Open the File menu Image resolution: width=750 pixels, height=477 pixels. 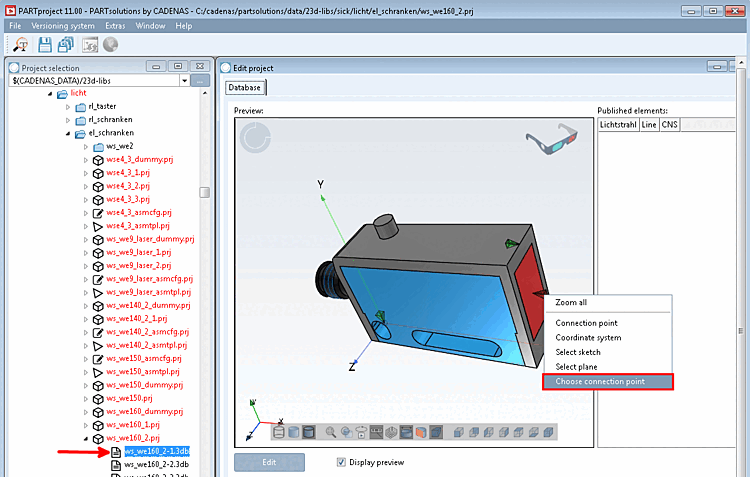point(15,26)
